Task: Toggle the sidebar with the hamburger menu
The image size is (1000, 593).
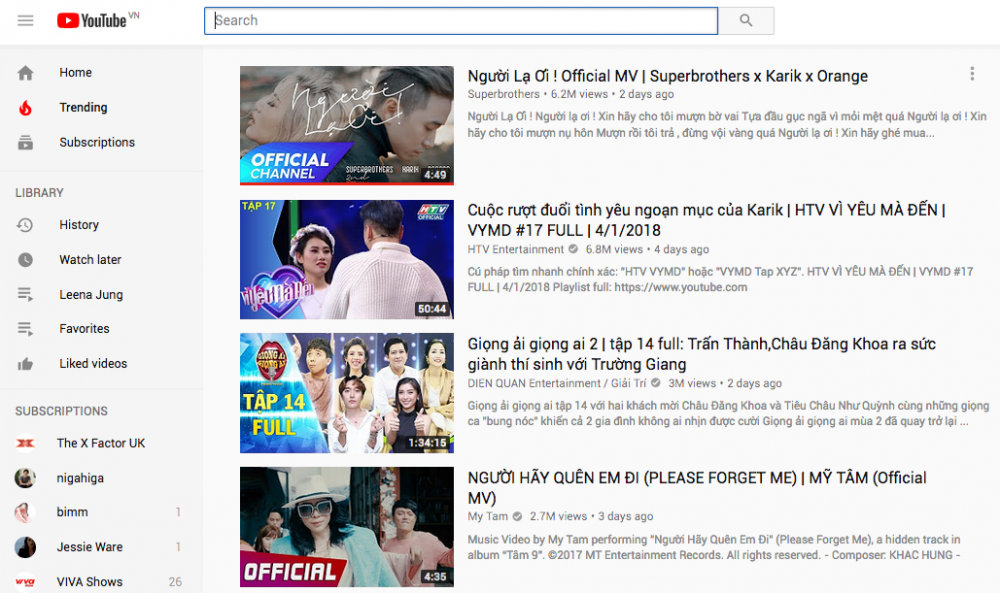Action: click(25, 20)
